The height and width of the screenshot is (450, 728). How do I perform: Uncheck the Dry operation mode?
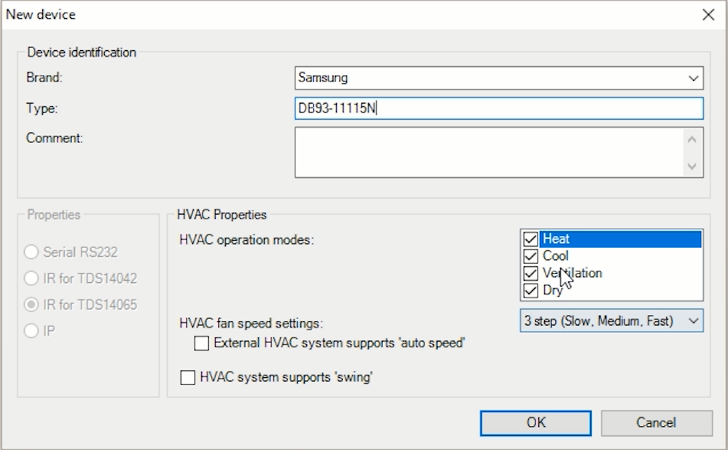(530, 290)
